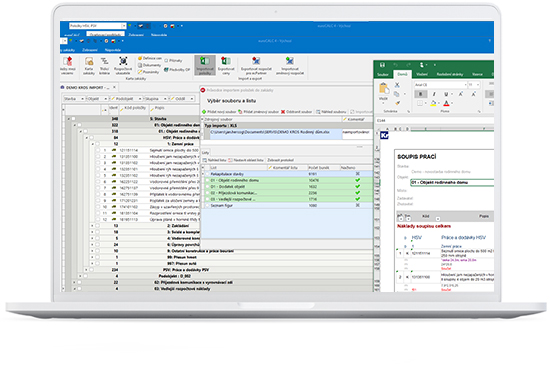Image resolution: width=550 pixels, height=382 pixels.
Task: Open Stavba filter dropdown
Action: (x=82, y=99)
